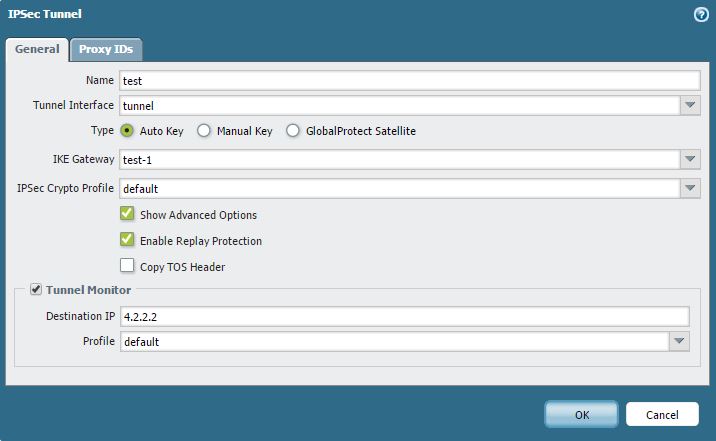Click the Name input field
Screen dimensions: 716x441
click(410, 81)
